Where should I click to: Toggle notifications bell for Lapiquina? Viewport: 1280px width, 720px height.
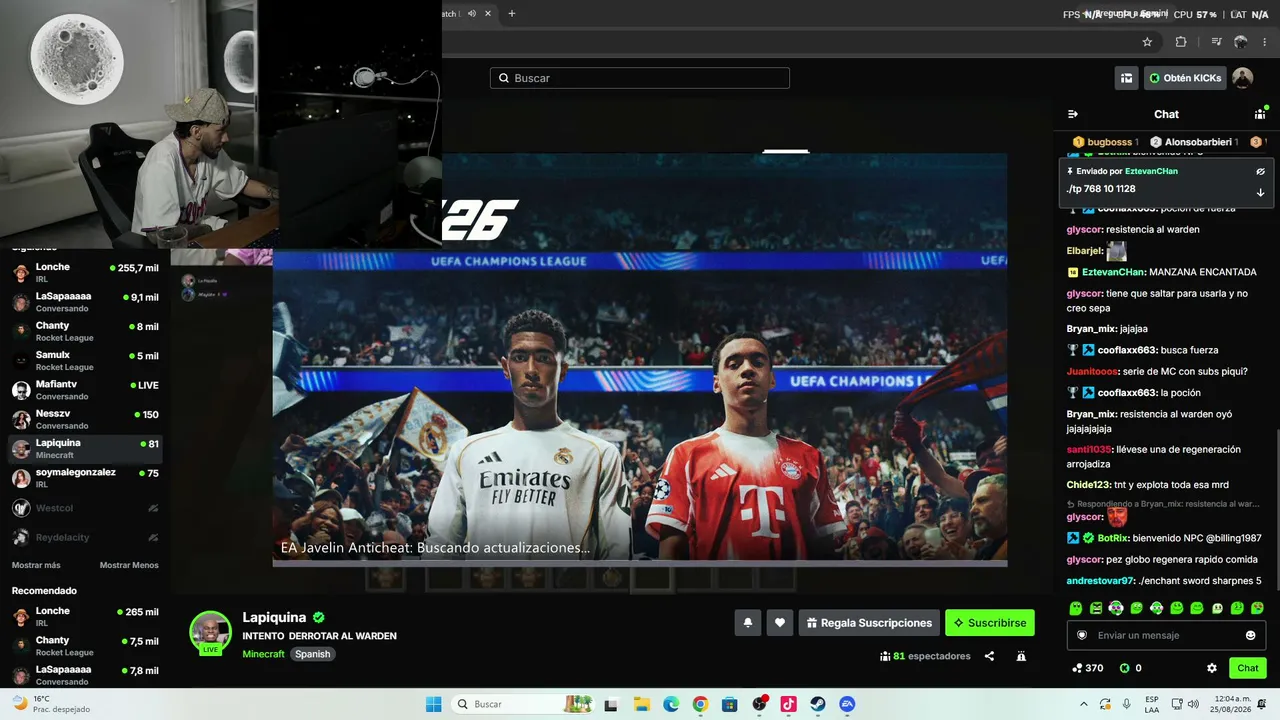[747, 623]
